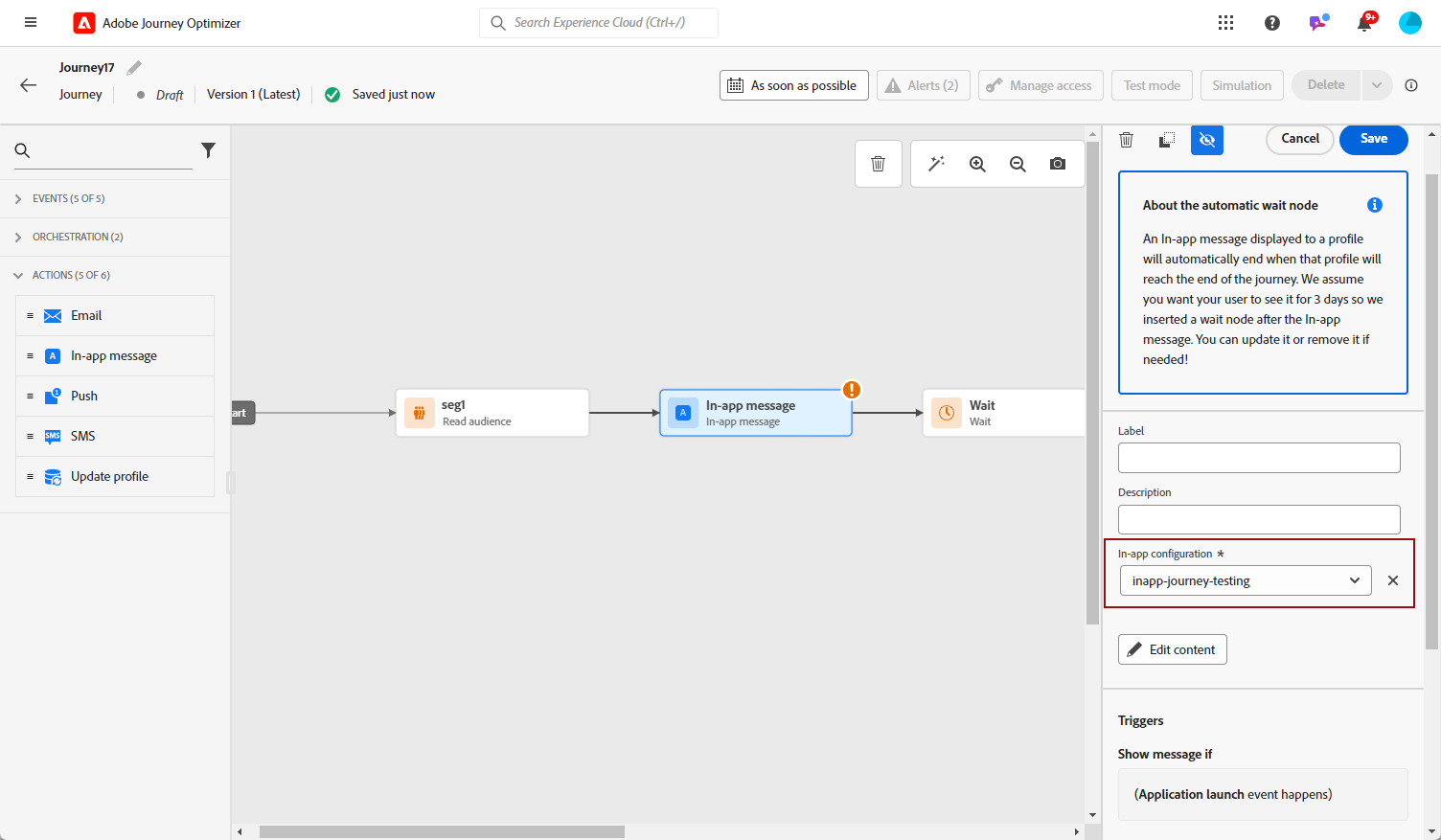Focus the Search Experience Cloud field
The image size is (1441, 840).
tap(599, 23)
